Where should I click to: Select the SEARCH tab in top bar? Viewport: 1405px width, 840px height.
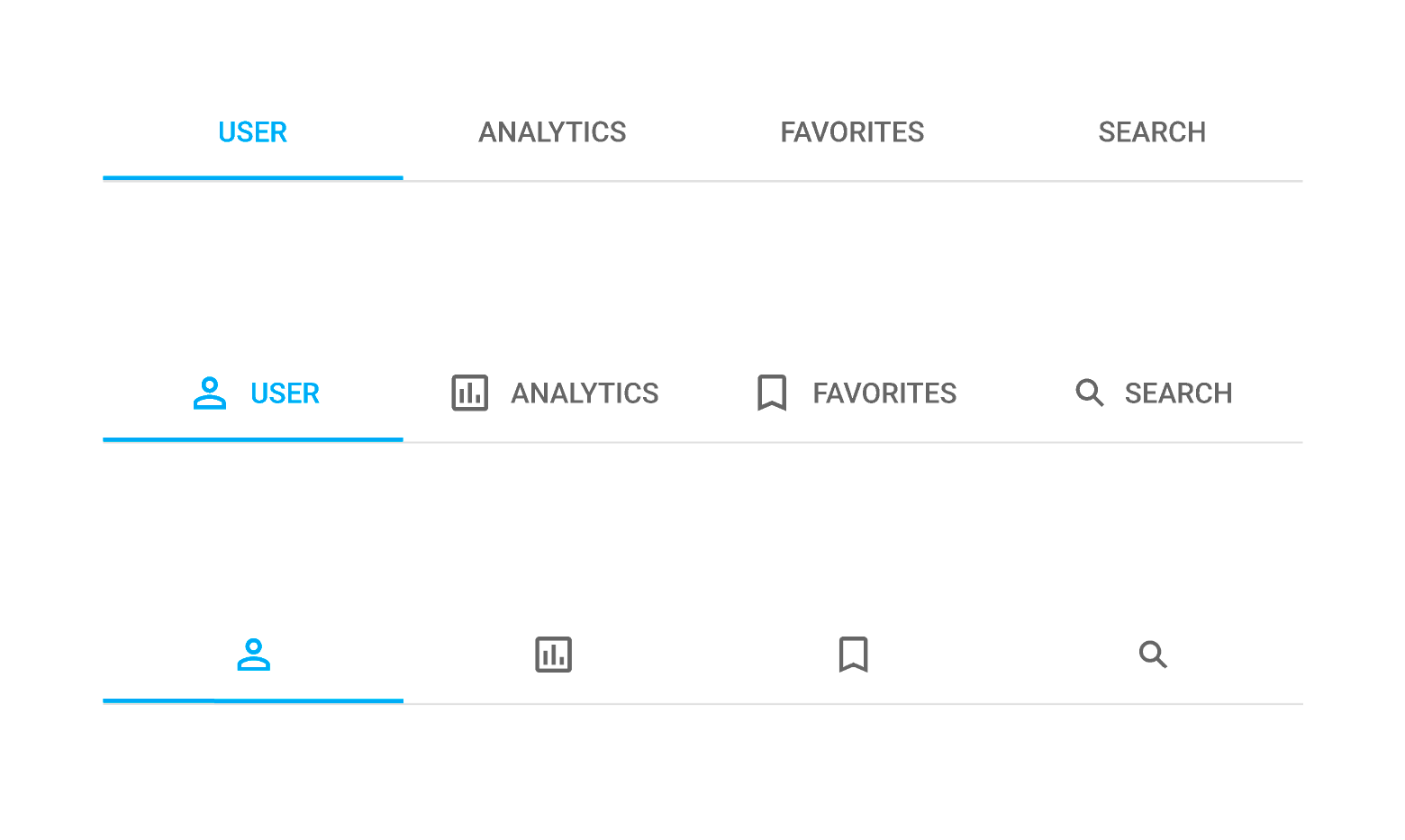[1152, 131]
